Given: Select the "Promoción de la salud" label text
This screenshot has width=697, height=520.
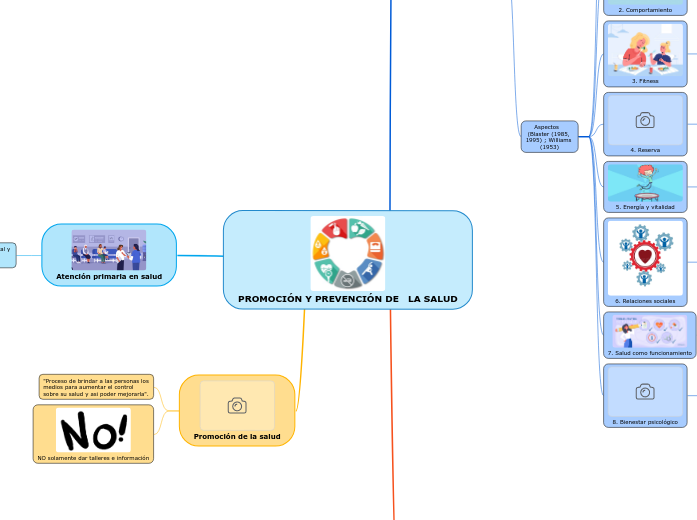Looking at the screenshot, I should coord(237,436).
